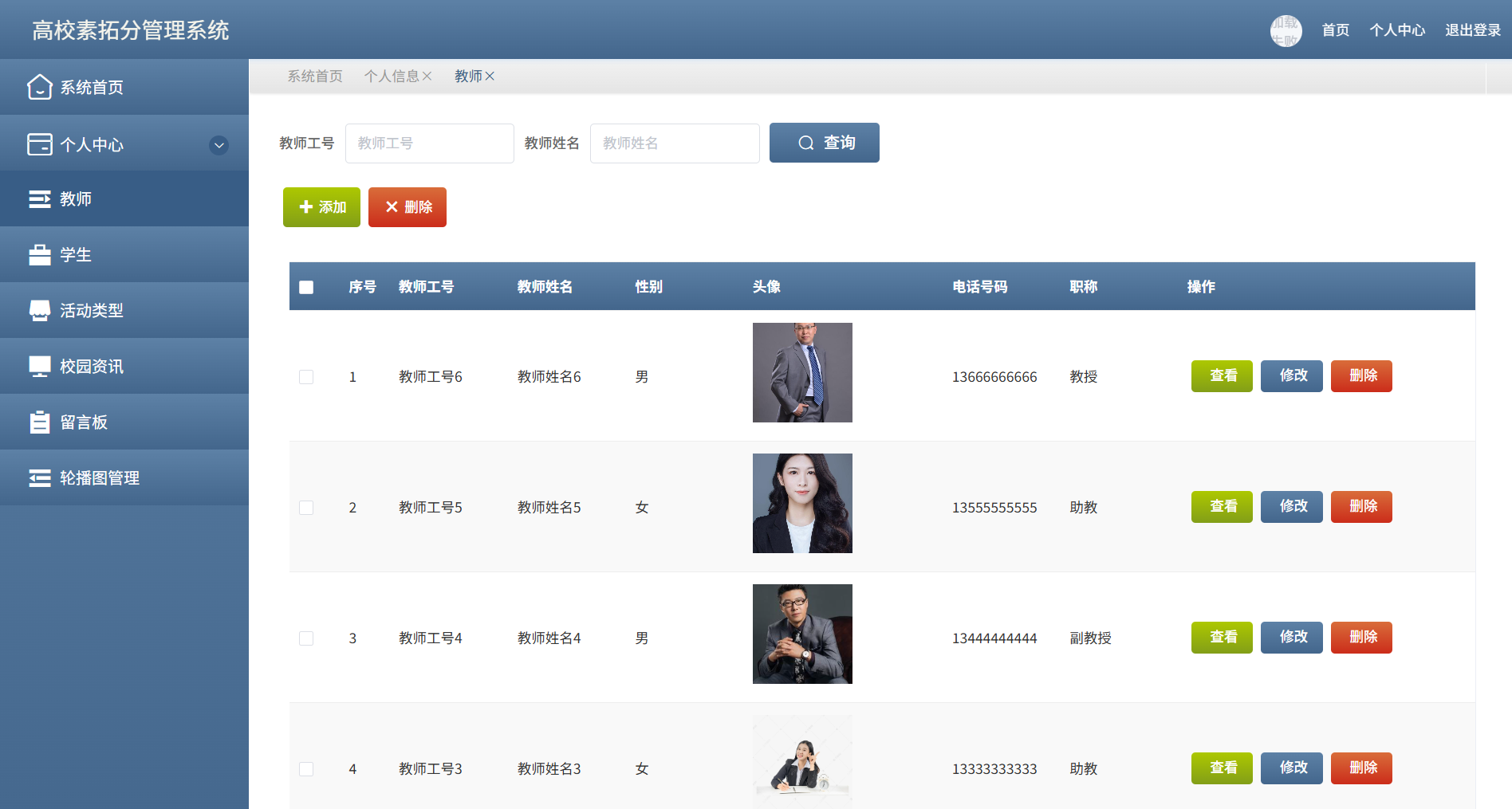Click the clipboard icon beside 留言板
The width and height of the screenshot is (1512, 809).
pyautogui.click(x=39, y=422)
